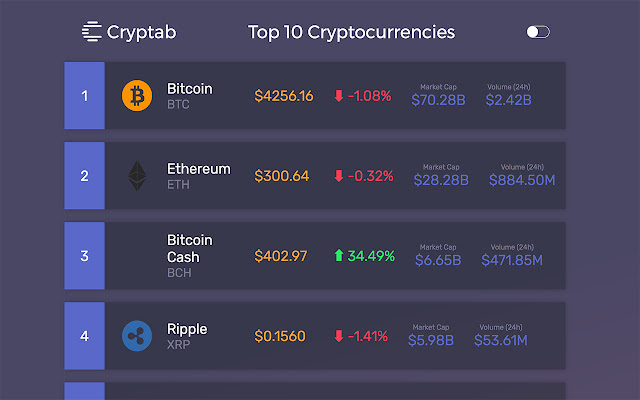Open the Ethereum name link
Viewport: 640px width, 400px height.
click(198, 169)
